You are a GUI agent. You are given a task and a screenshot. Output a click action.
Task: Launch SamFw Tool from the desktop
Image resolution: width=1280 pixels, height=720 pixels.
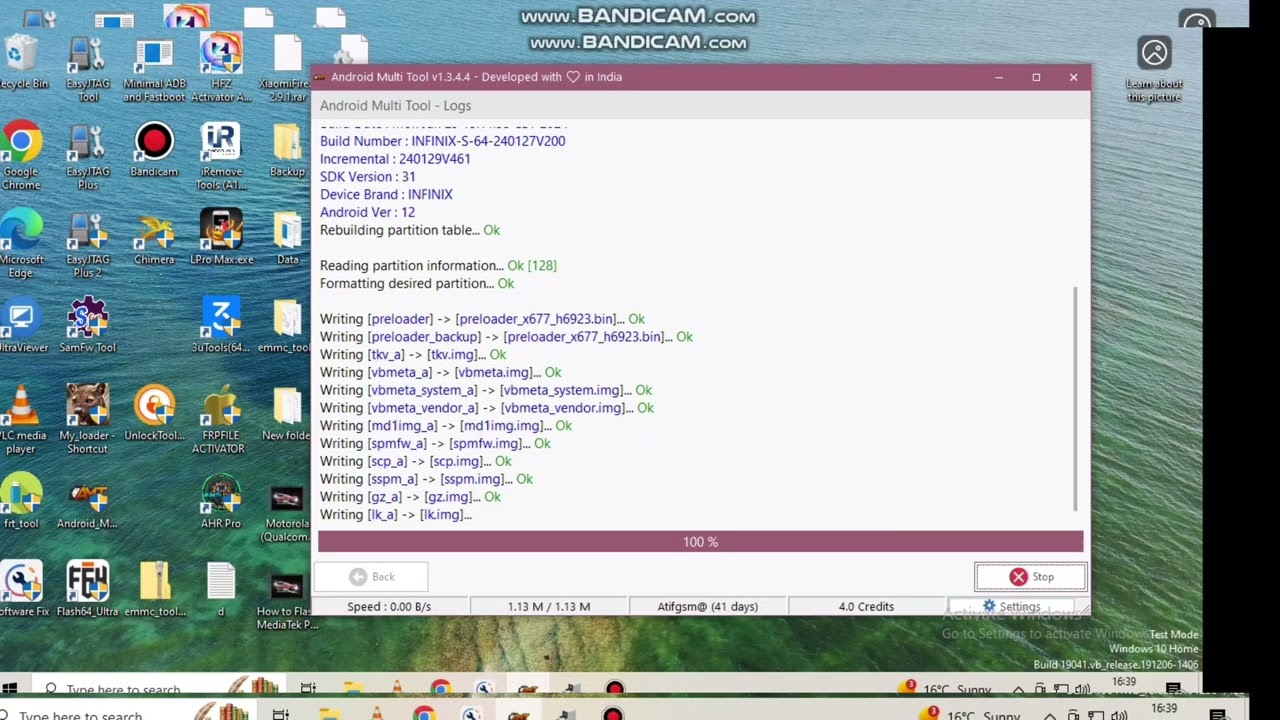(88, 327)
